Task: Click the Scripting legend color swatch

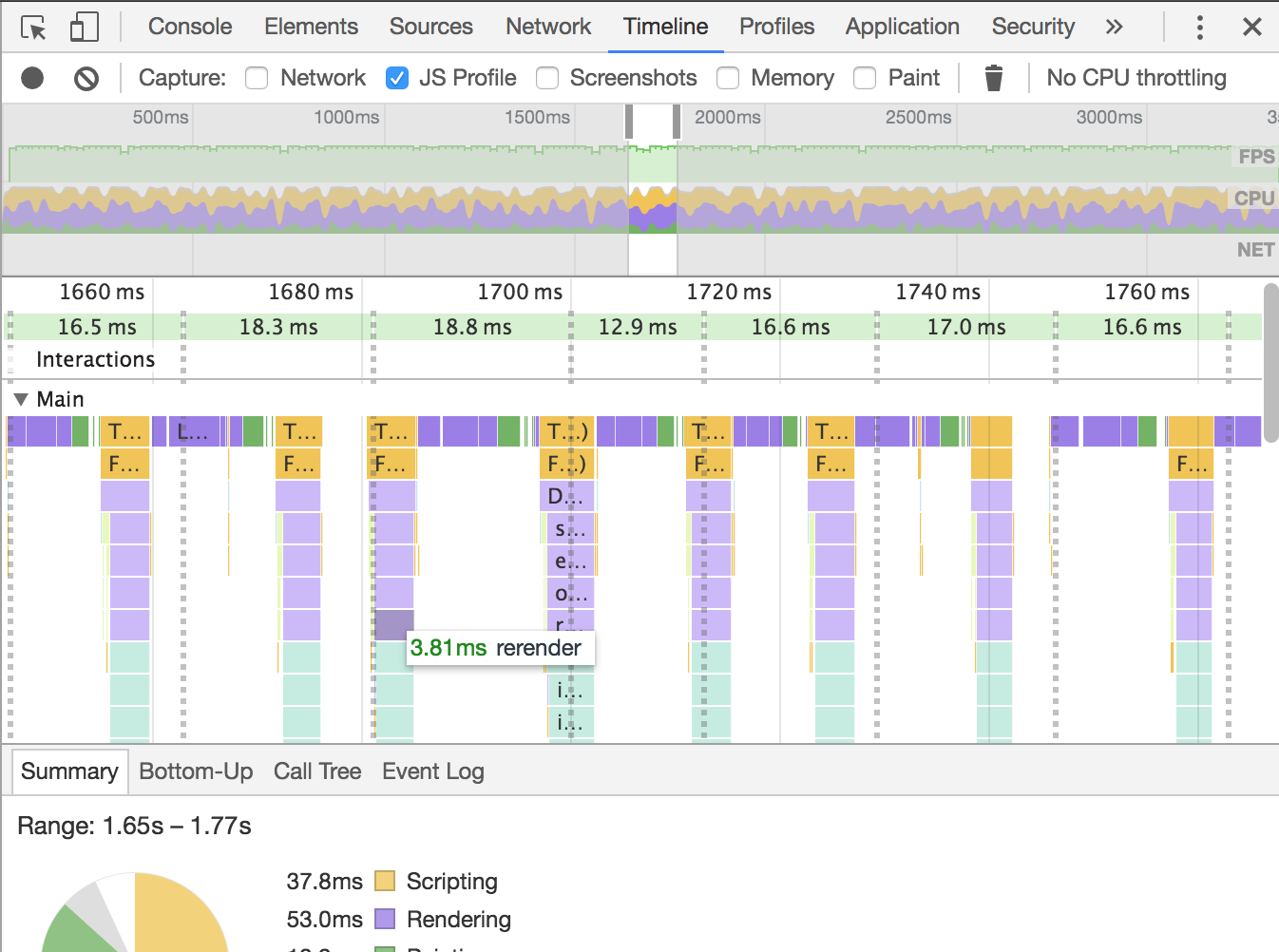Action: pos(385,881)
